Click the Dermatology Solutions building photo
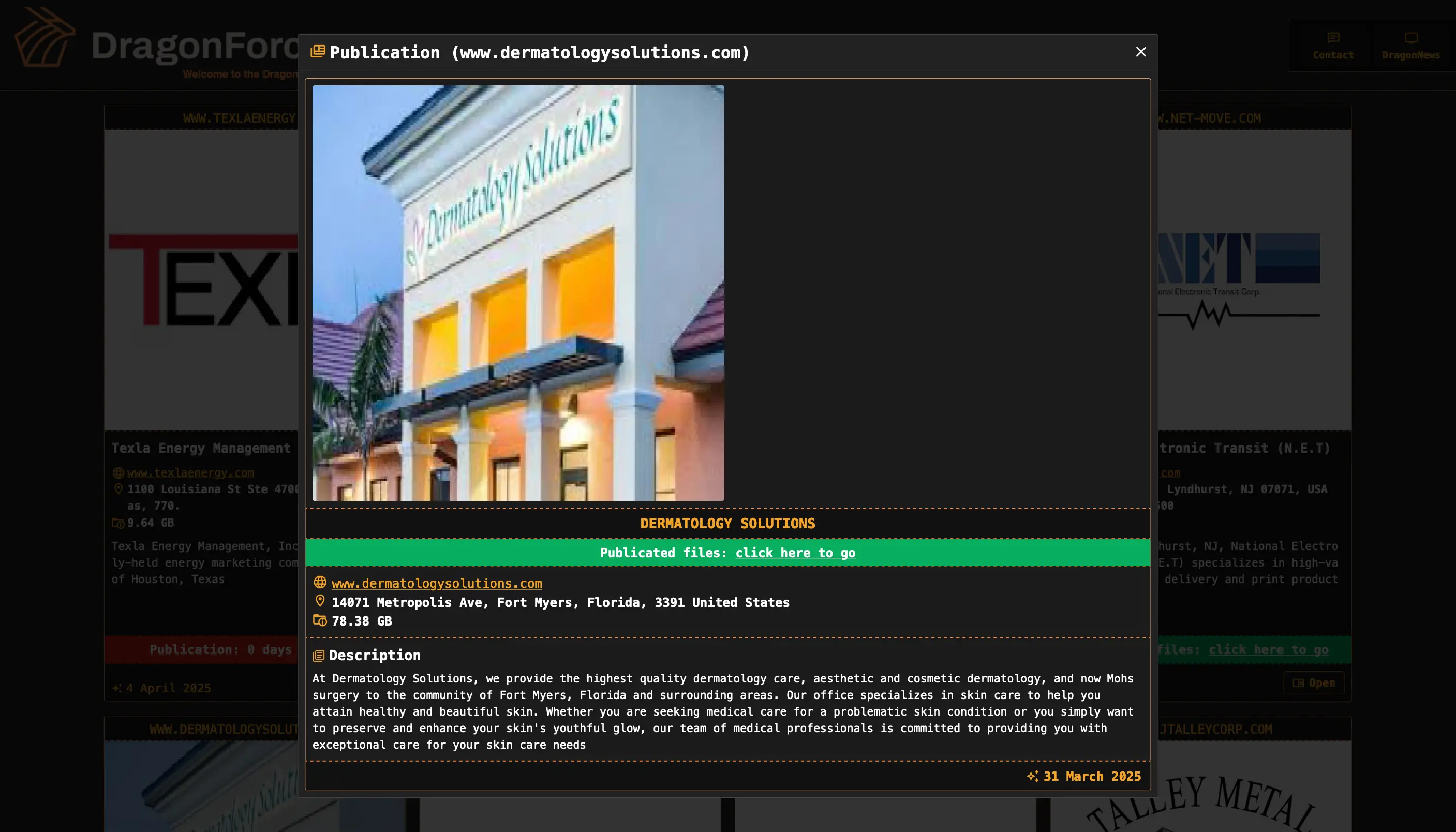Image resolution: width=1456 pixels, height=832 pixels. (518, 292)
